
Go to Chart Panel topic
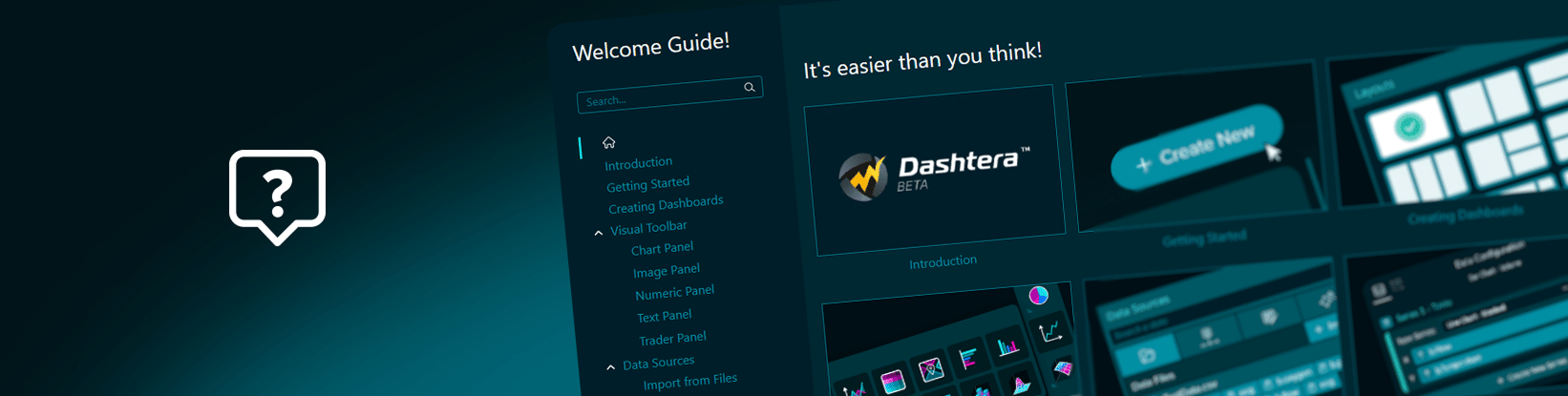click(x=662, y=248)
